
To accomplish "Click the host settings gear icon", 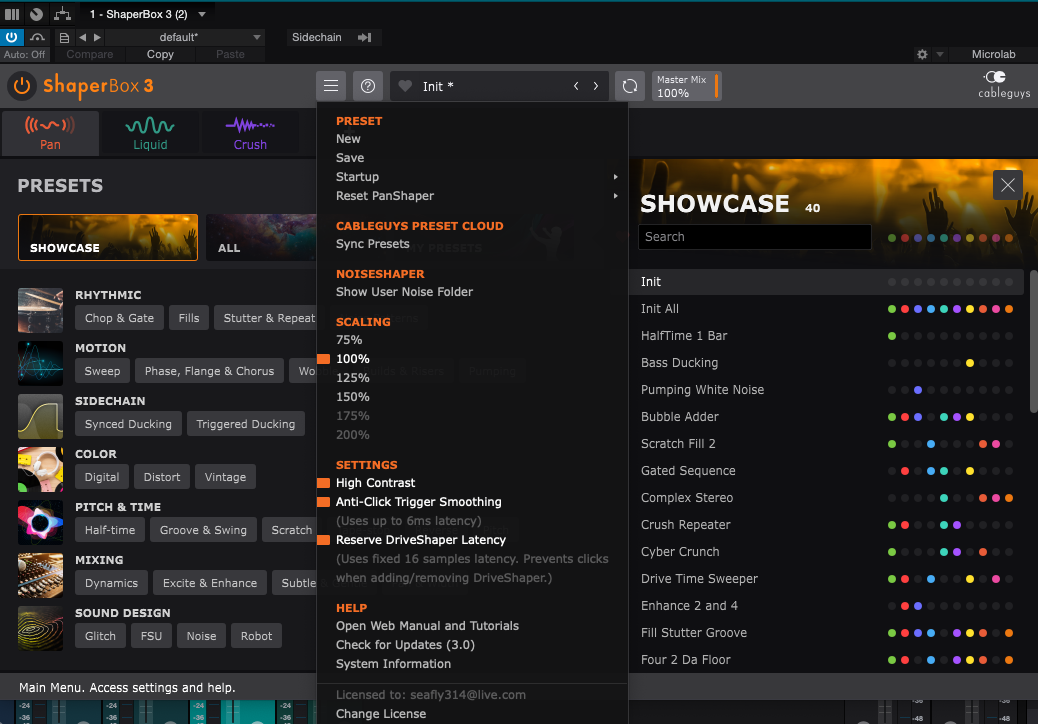I will pos(922,54).
